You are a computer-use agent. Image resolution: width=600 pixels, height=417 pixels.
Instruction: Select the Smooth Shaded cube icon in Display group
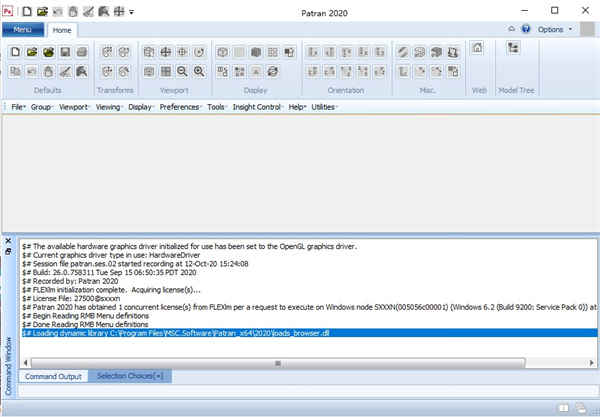tap(256, 52)
